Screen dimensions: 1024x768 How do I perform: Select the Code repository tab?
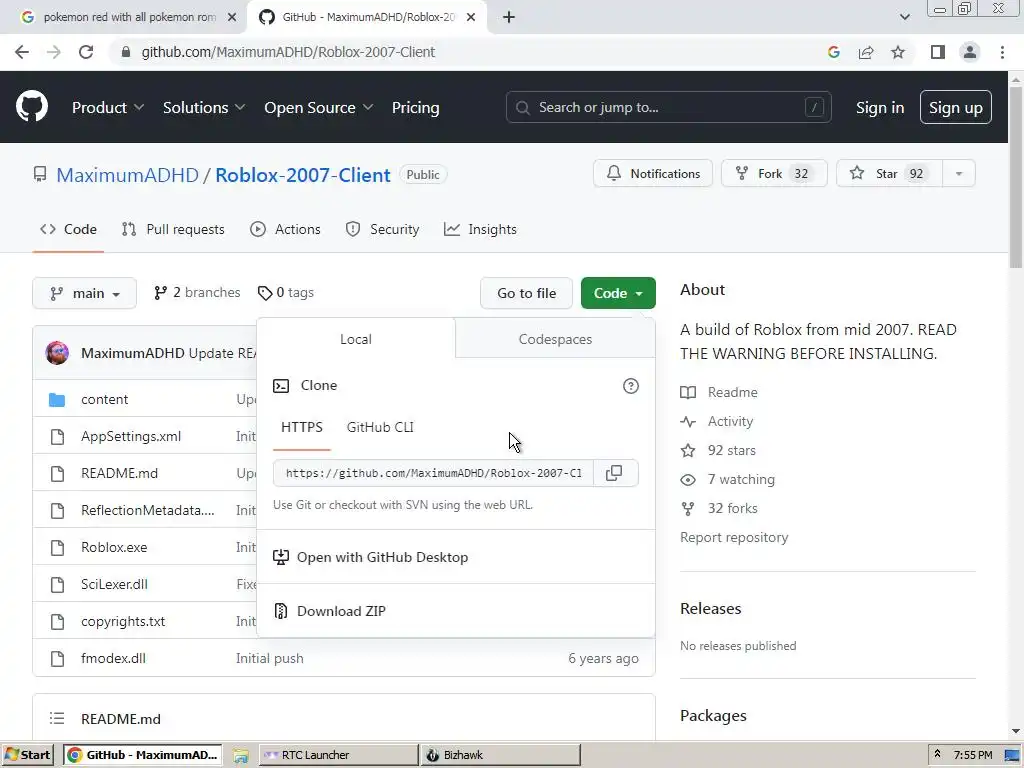(68, 229)
